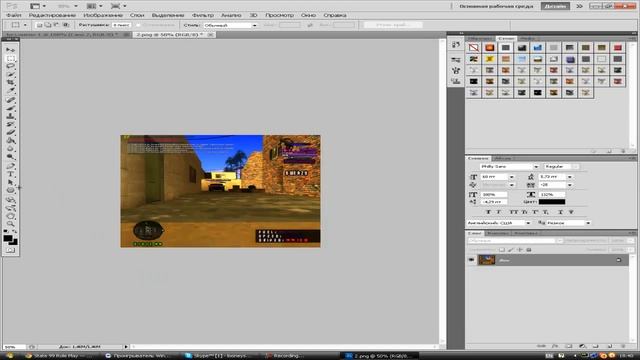Screen dimensions: 640x360
Task: Click the Add to selection option icon
Action: coord(47,25)
